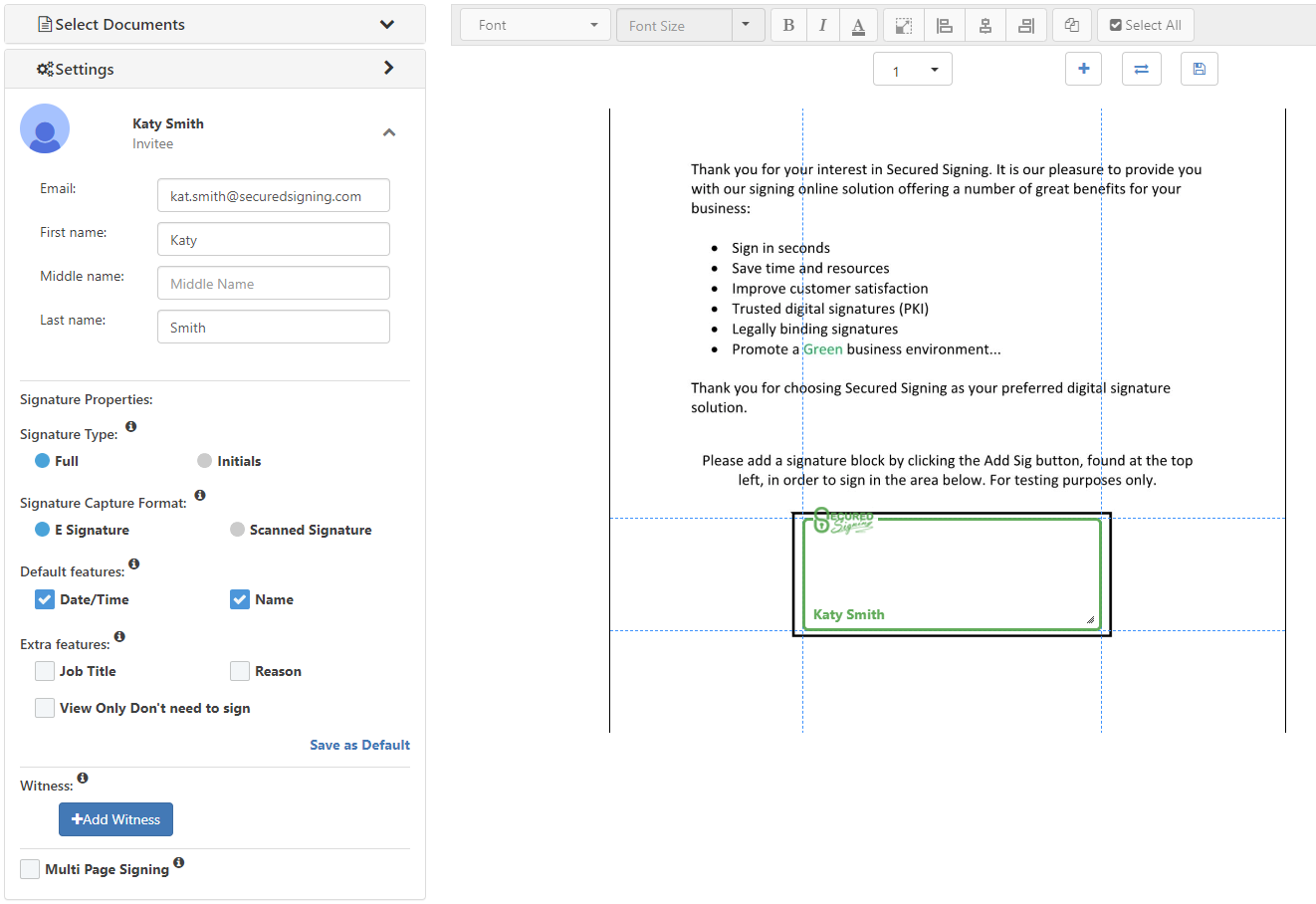Choose Scanned Signature capture format
Viewport: 1316px width, 904px height.
point(237,530)
